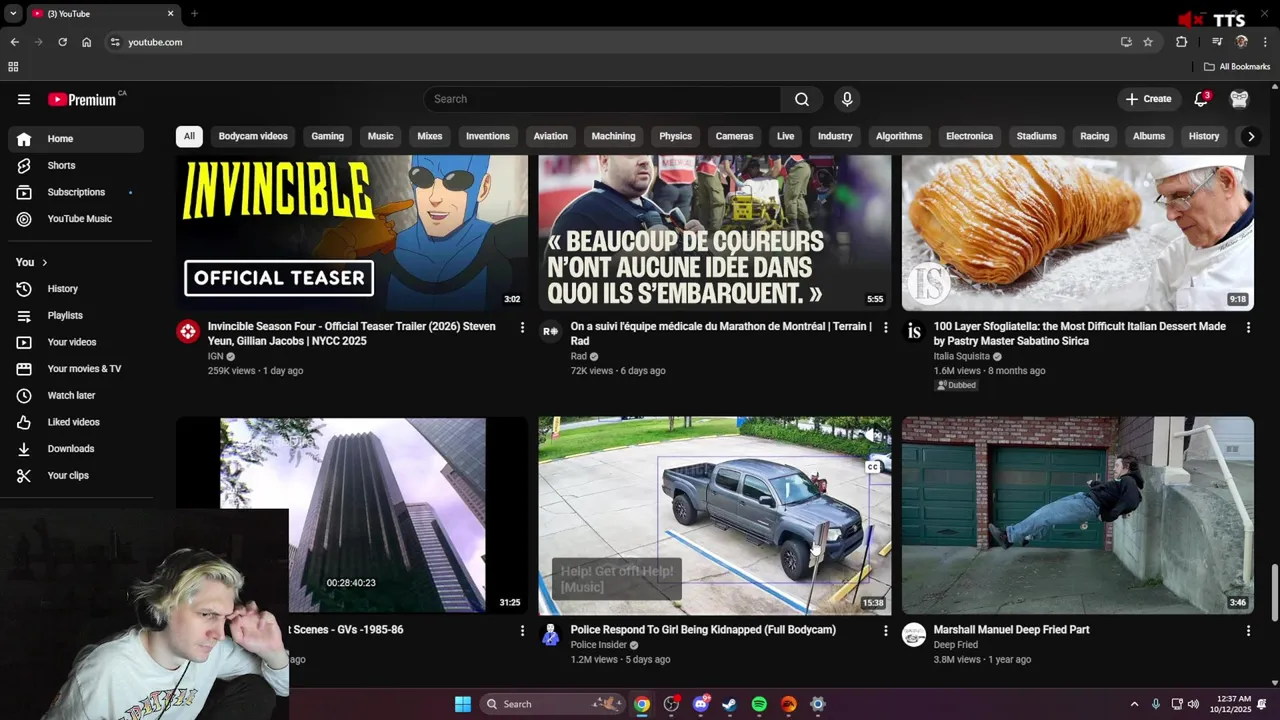This screenshot has width=1280, height=720.
Task: Open the Chrome extensions puzzle icon
Action: tap(1182, 42)
